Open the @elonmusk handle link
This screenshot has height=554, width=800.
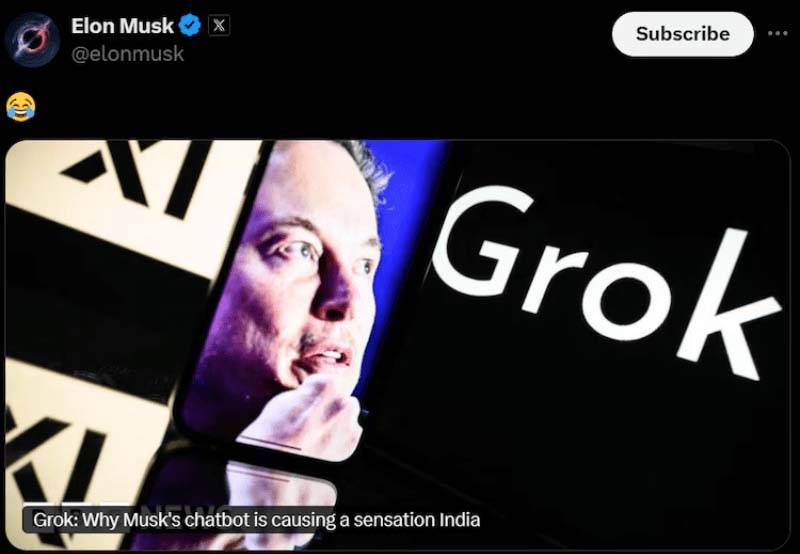(x=128, y=54)
